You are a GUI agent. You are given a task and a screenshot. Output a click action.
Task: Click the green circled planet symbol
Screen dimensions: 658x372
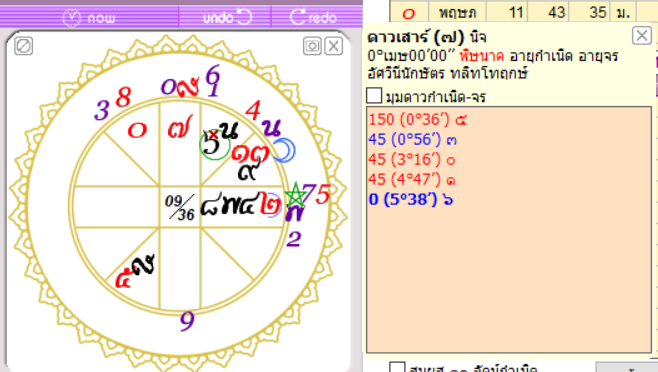[214, 144]
